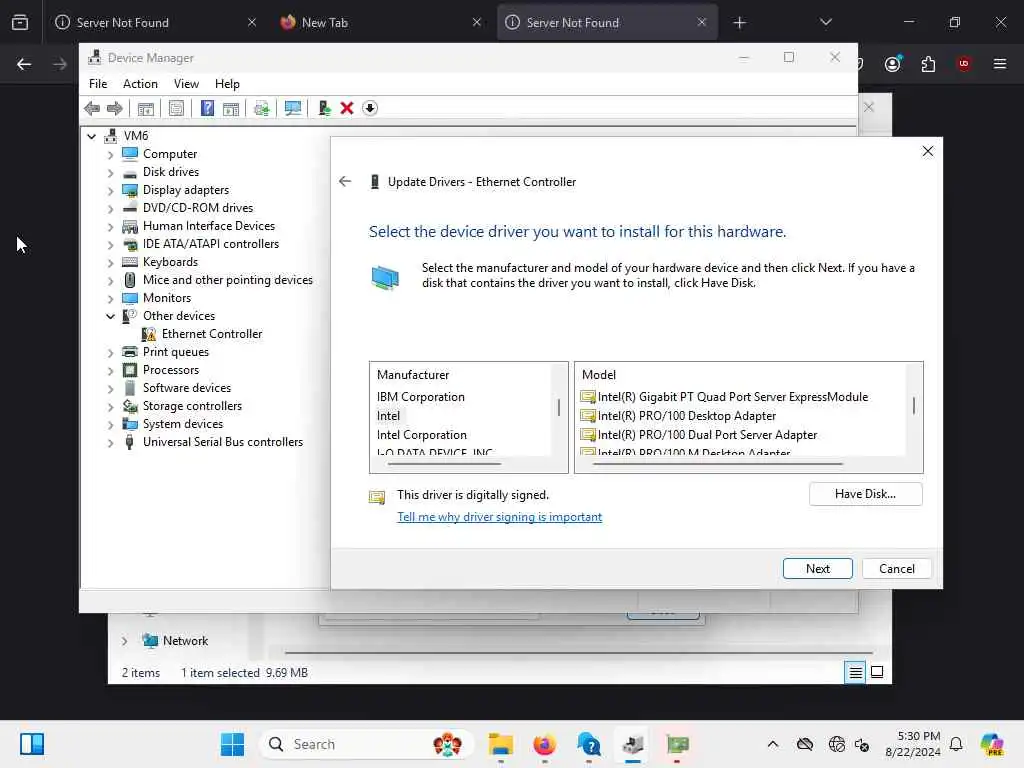1024x768 pixels.
Task: Open the List all tabs dropdown arrow
Action: coord(825,22)
